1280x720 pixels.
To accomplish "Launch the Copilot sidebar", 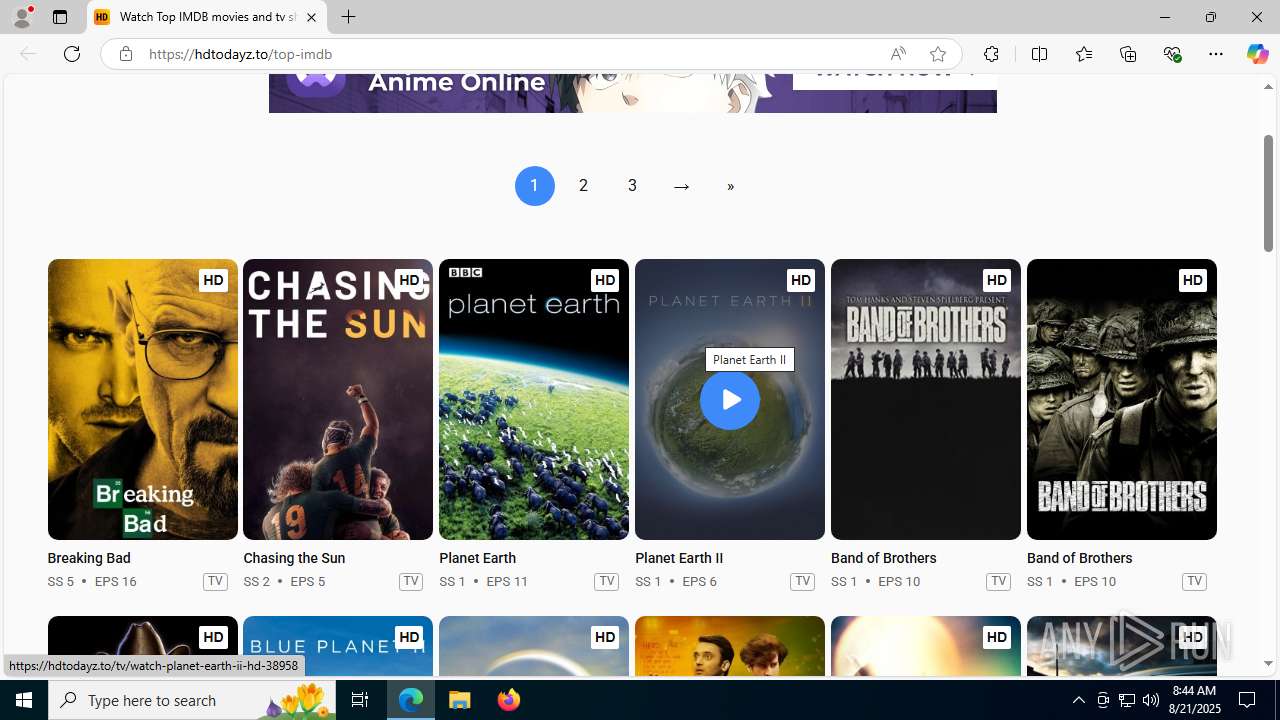I will [x=1257, y=54].
